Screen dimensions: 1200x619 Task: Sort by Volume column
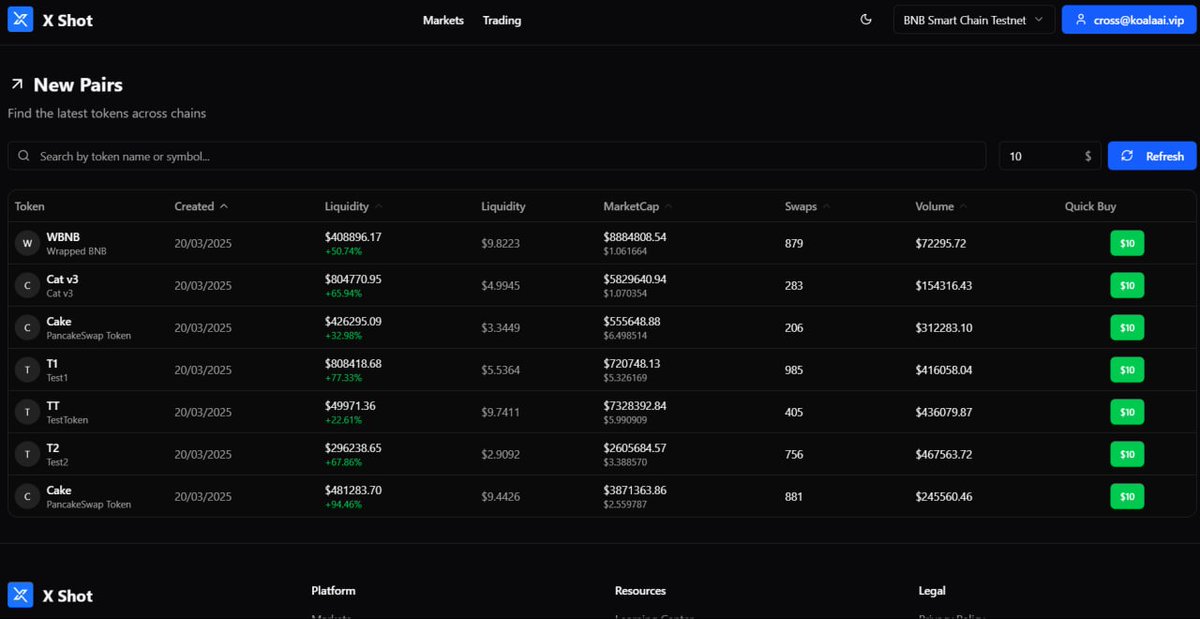coord(942,206)
